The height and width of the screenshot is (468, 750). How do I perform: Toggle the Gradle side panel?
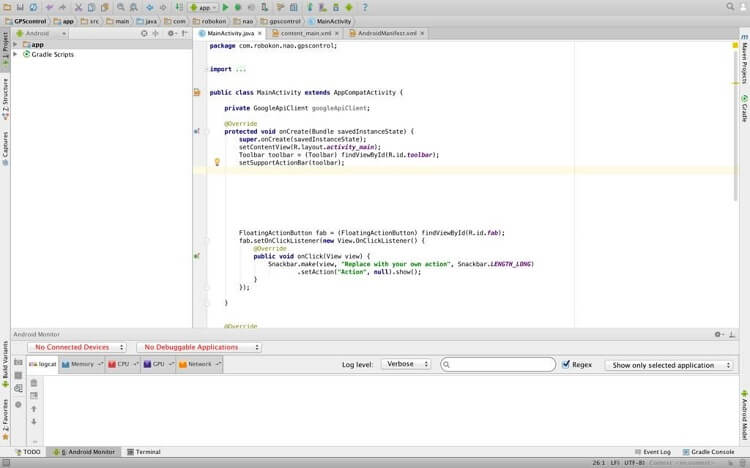click(x=745, y=109)
